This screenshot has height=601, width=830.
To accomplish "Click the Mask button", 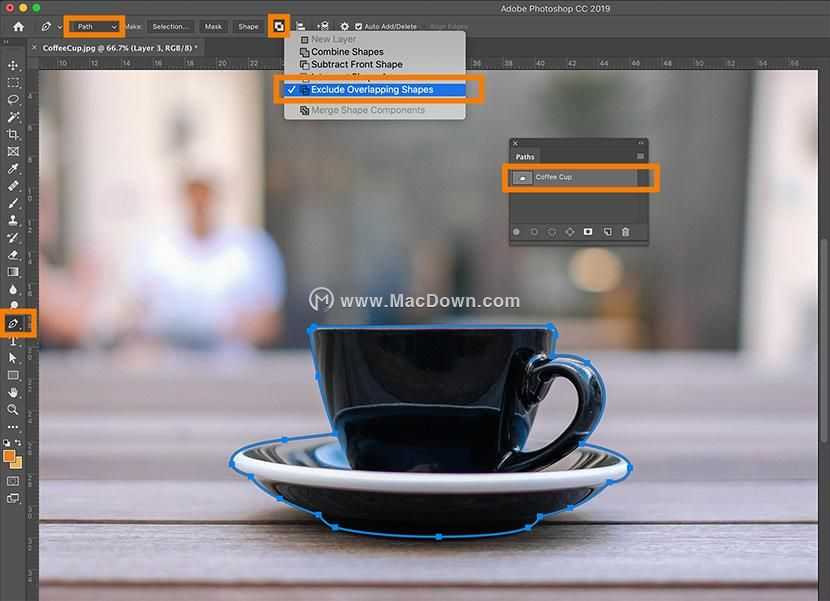I will [213, 26].
